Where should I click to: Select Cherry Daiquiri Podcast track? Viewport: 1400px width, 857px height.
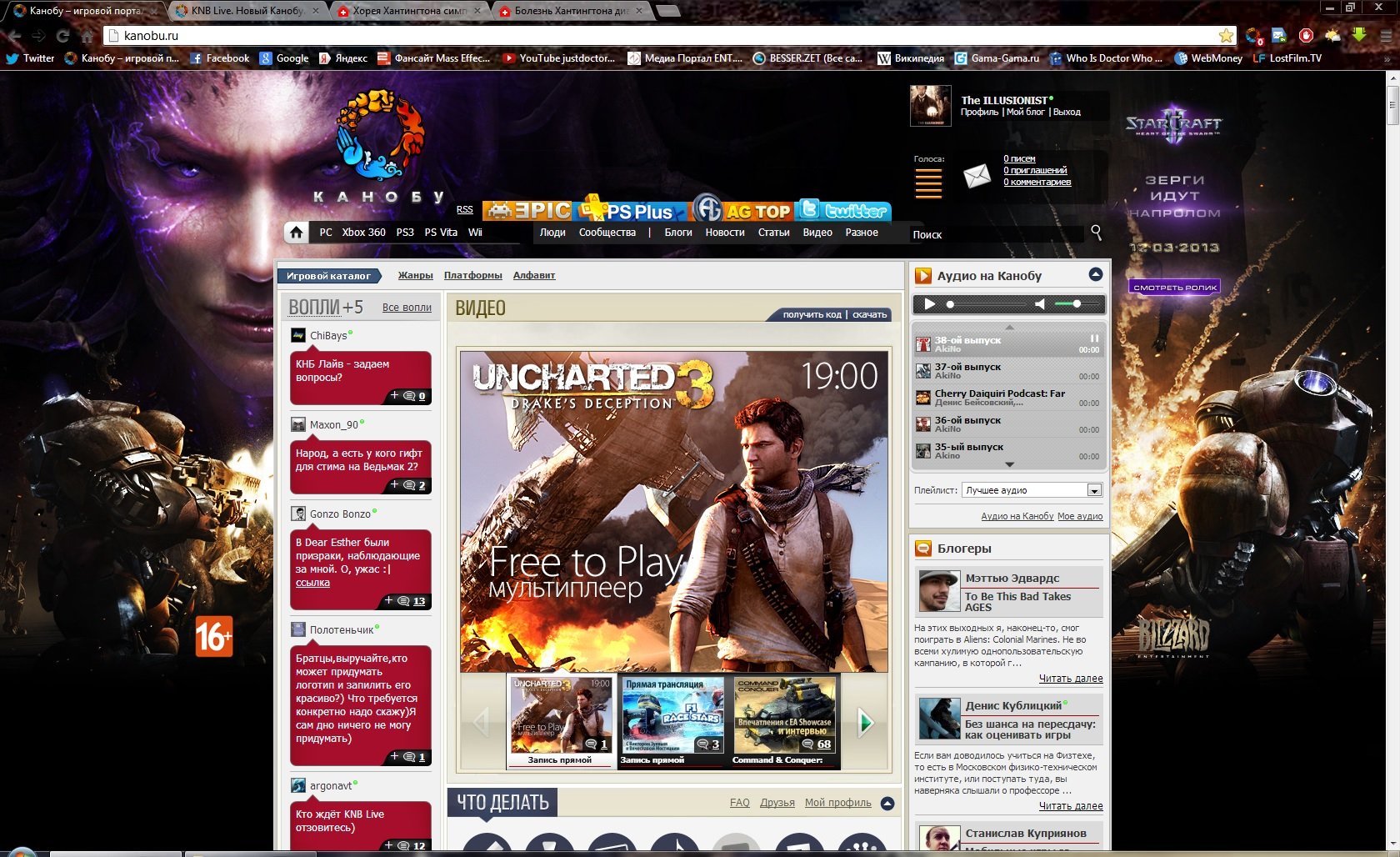tap(1008, 398)
